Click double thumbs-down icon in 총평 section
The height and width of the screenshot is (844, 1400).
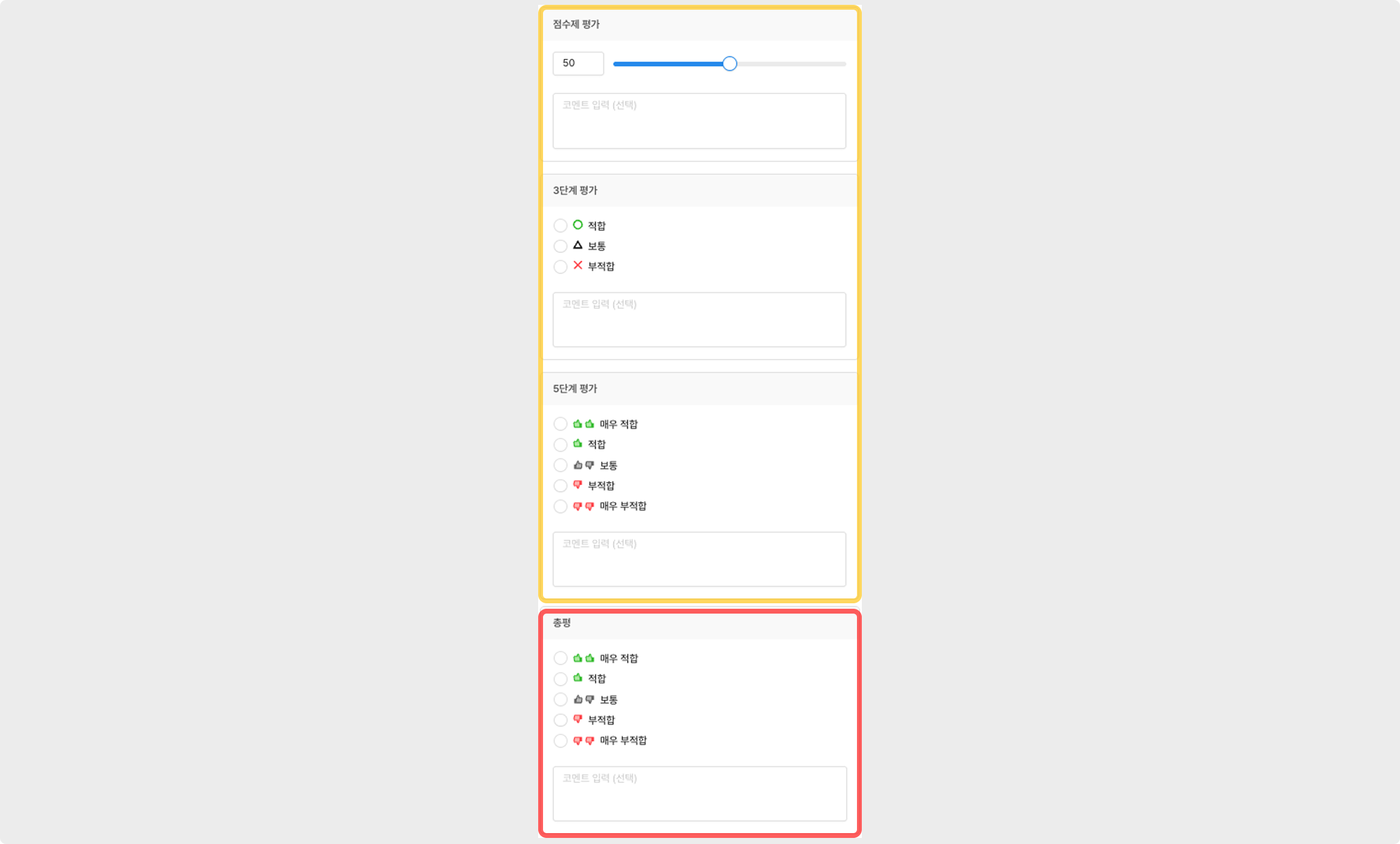point(584,740)
